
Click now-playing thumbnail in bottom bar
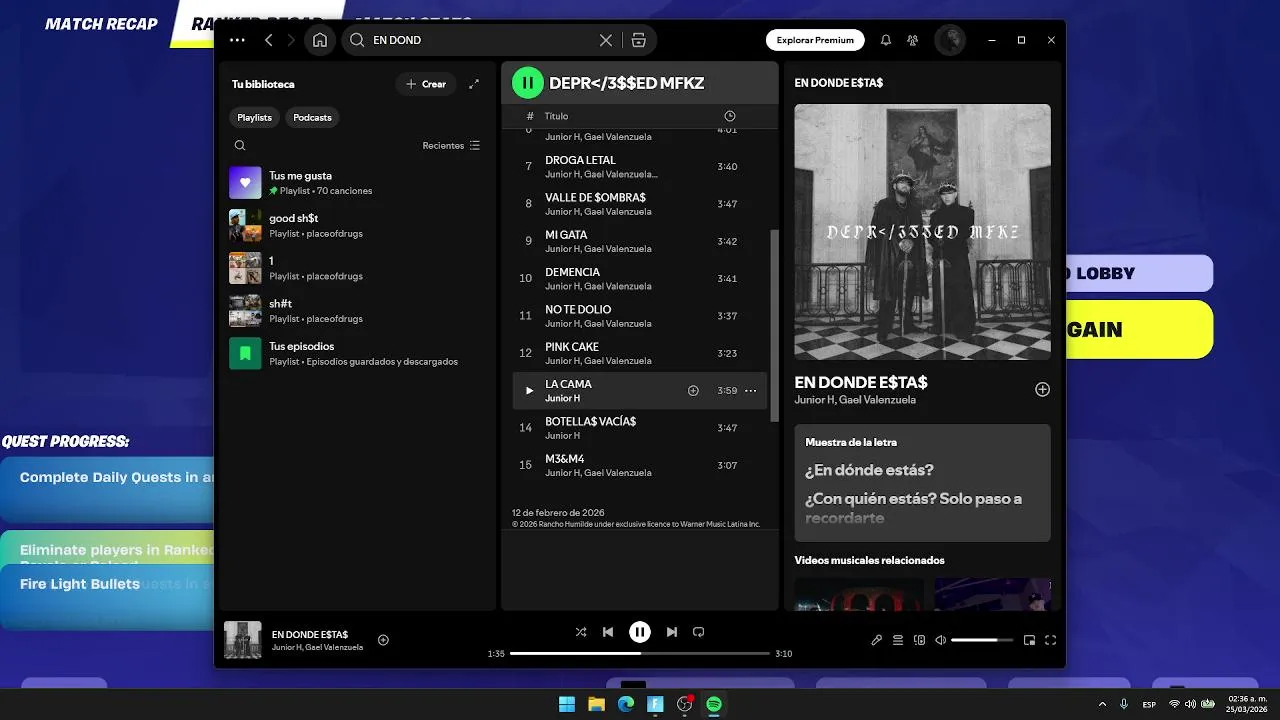[x=242, y=640]
